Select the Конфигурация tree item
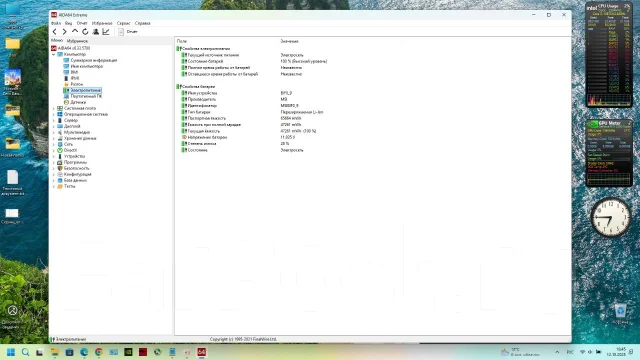Viewport: 640px width, 360px height. 78,174
